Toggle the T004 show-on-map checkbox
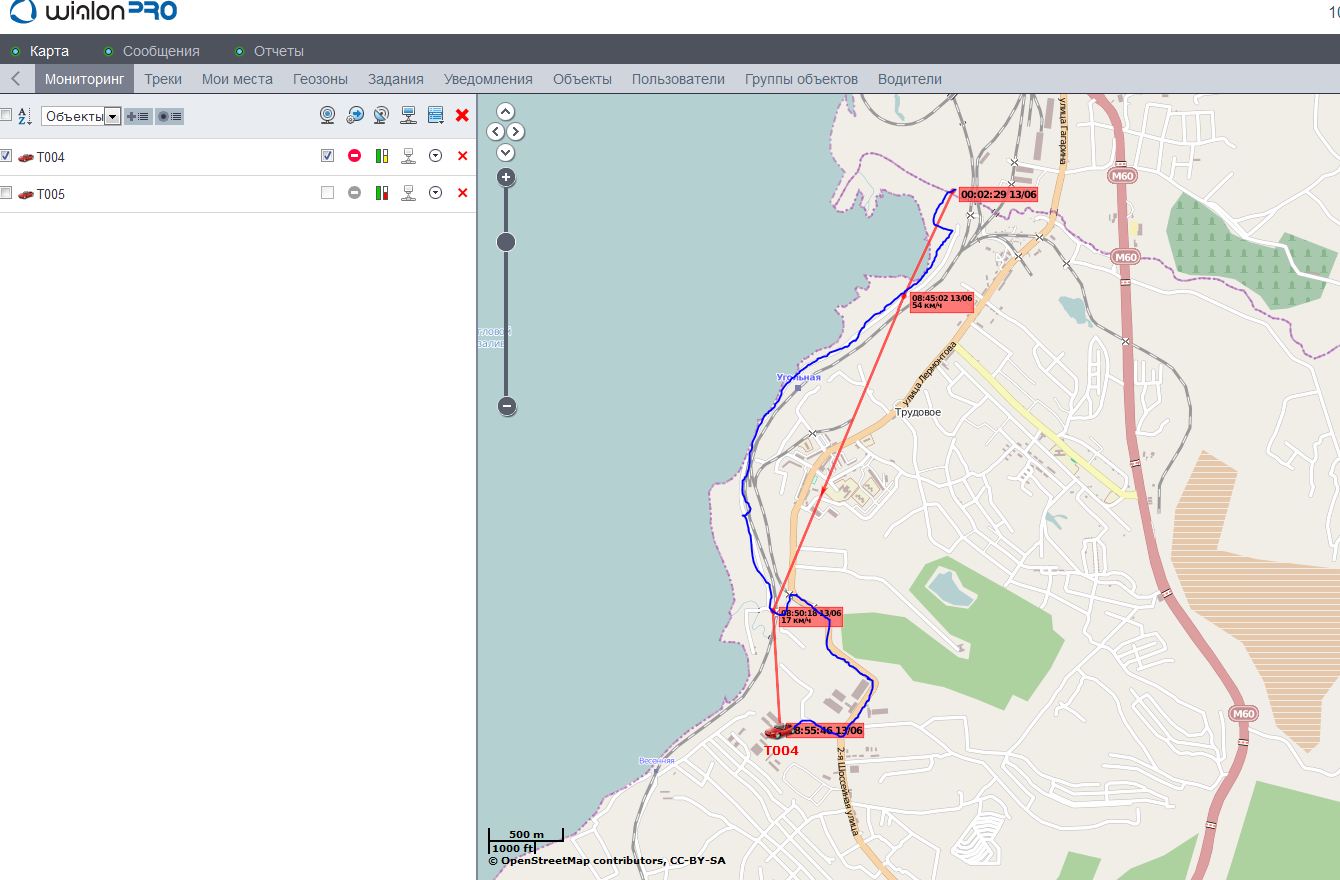This screenshot has height=880, width=1340. (x=327, y=156)
